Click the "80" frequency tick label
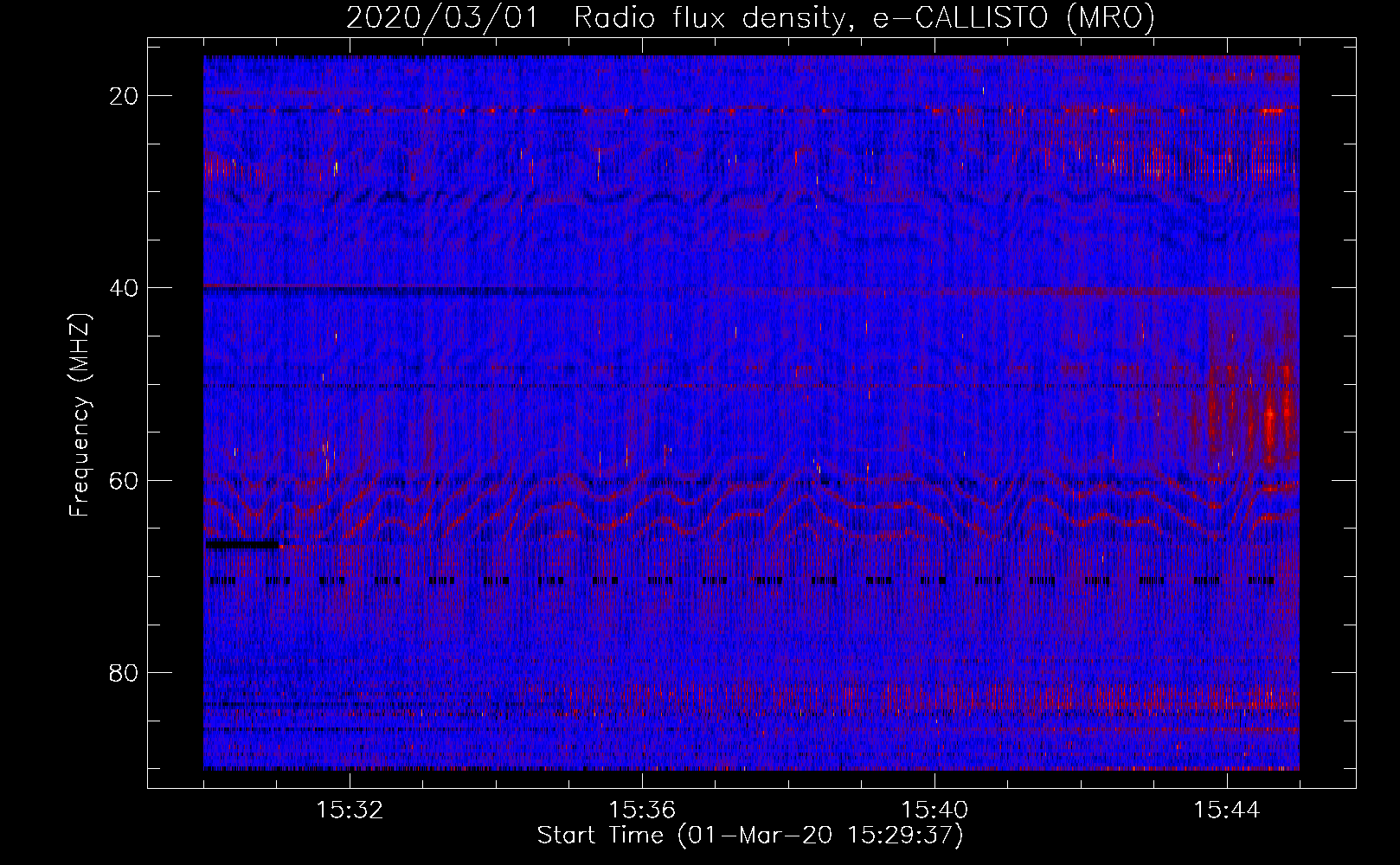The image size is (1400, 865). (x=125, y=672)
